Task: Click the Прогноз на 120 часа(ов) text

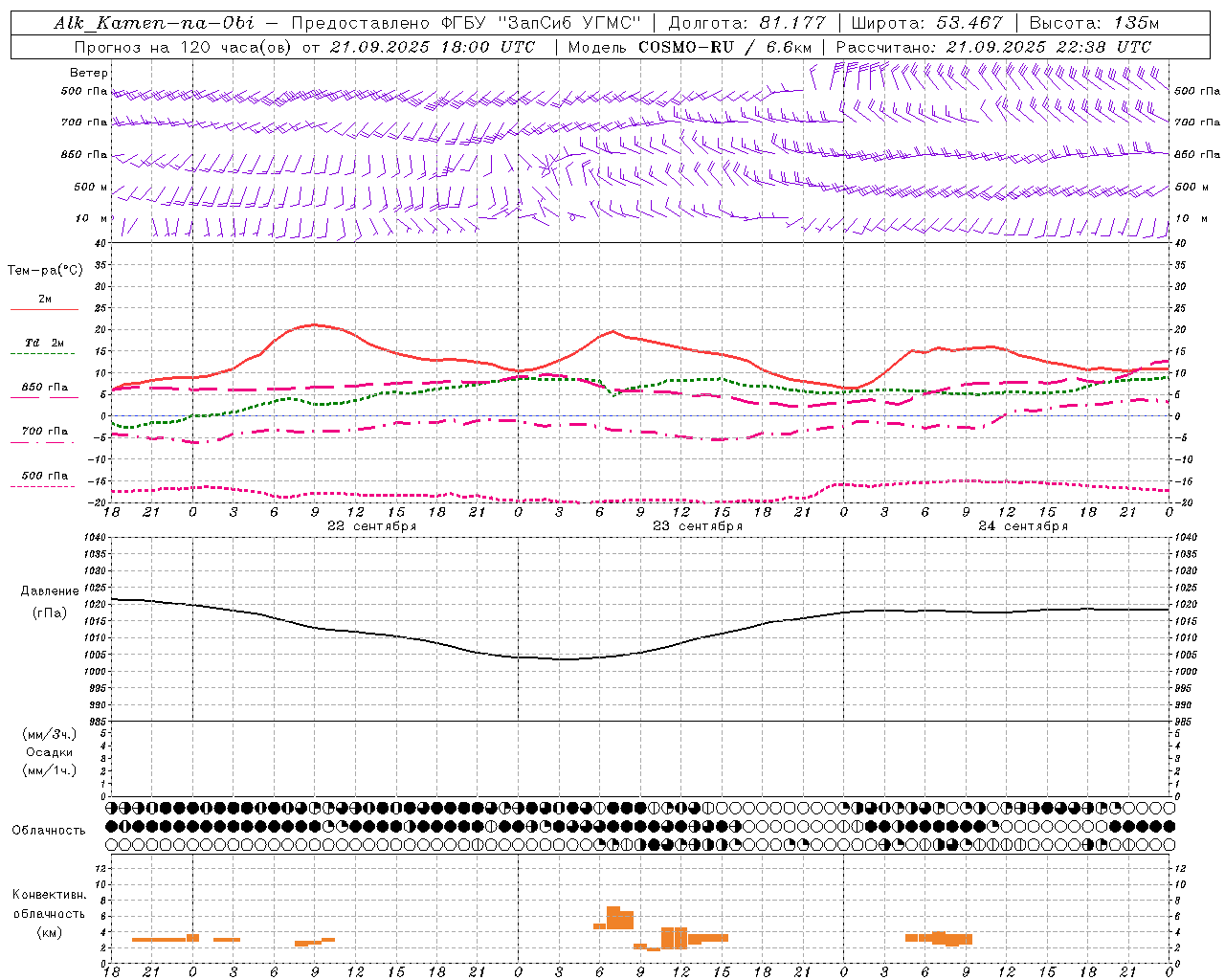Action: click(x=183, y=47)
